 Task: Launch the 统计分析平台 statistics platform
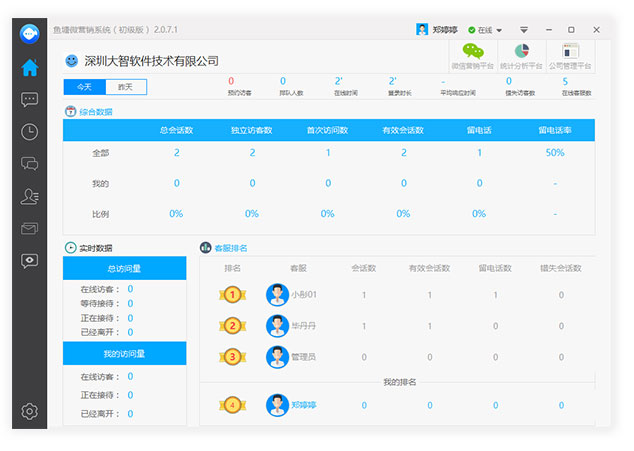tap(521, 56)
